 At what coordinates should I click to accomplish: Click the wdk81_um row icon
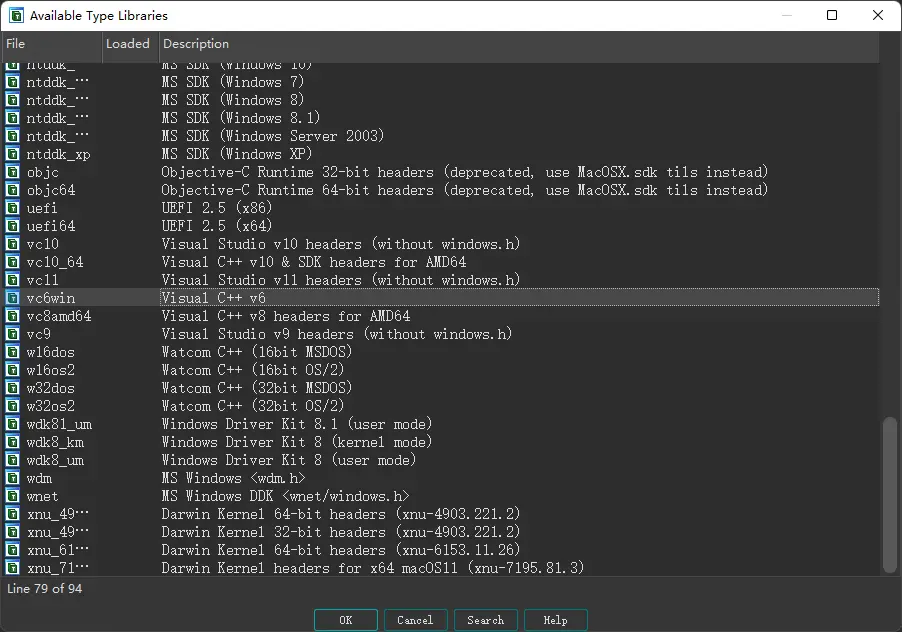pyautogui.click(x=12, y=424)
